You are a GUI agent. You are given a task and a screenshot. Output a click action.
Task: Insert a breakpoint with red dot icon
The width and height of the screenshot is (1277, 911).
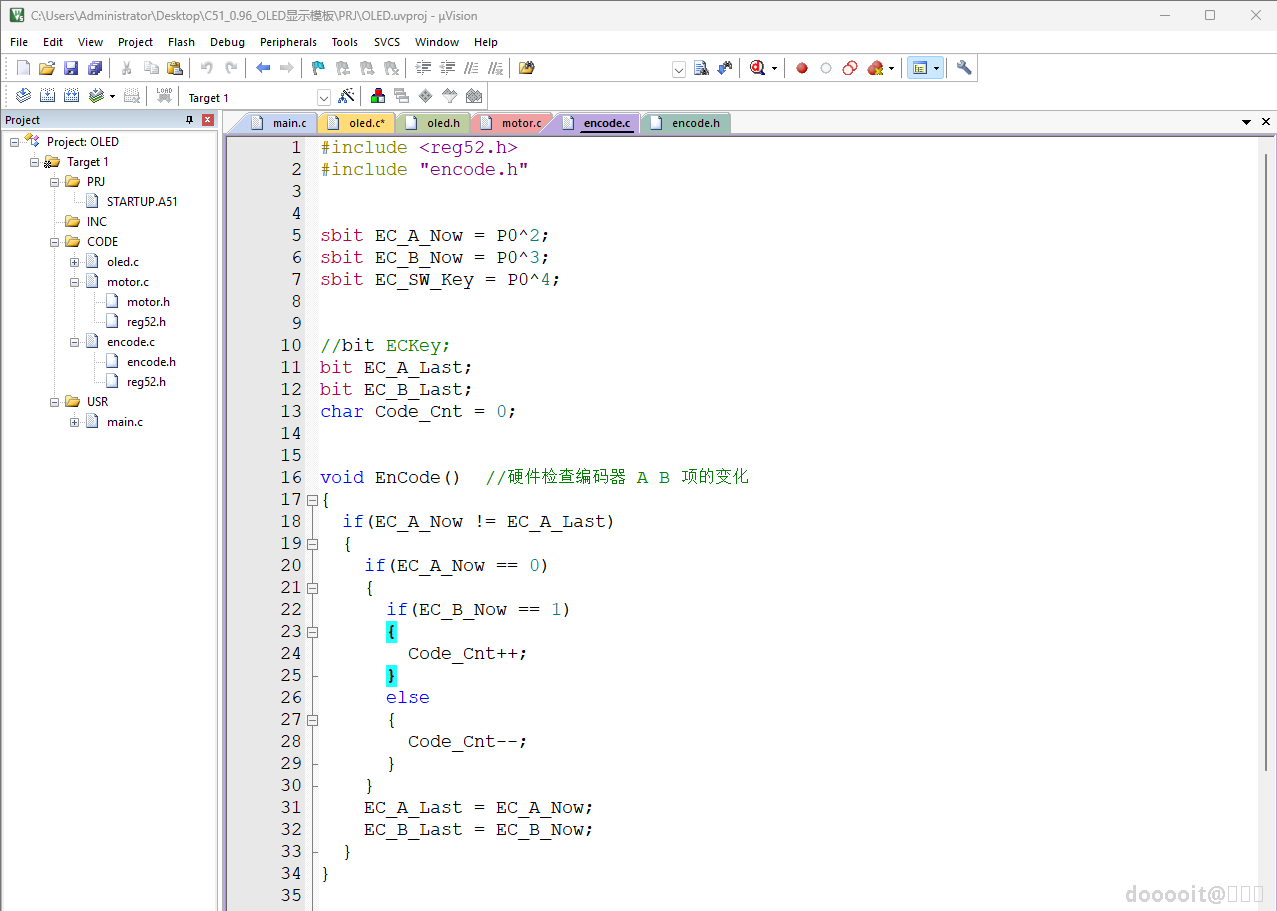pos(801,68)
